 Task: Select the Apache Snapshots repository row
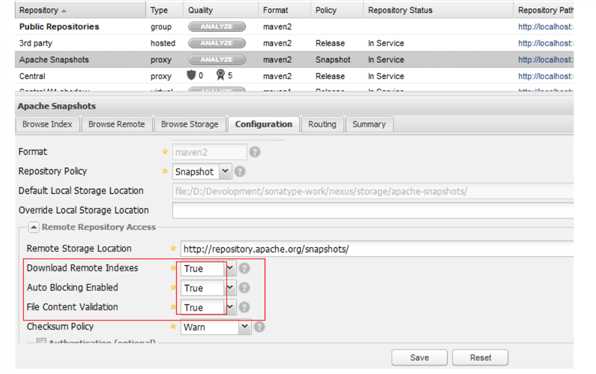point(294,59)
